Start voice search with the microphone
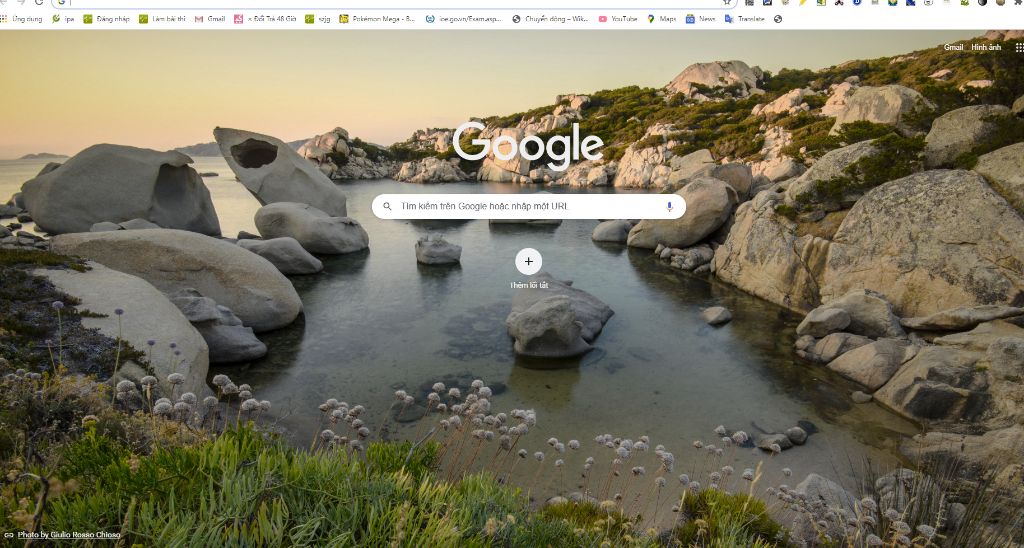 (669, 206)
